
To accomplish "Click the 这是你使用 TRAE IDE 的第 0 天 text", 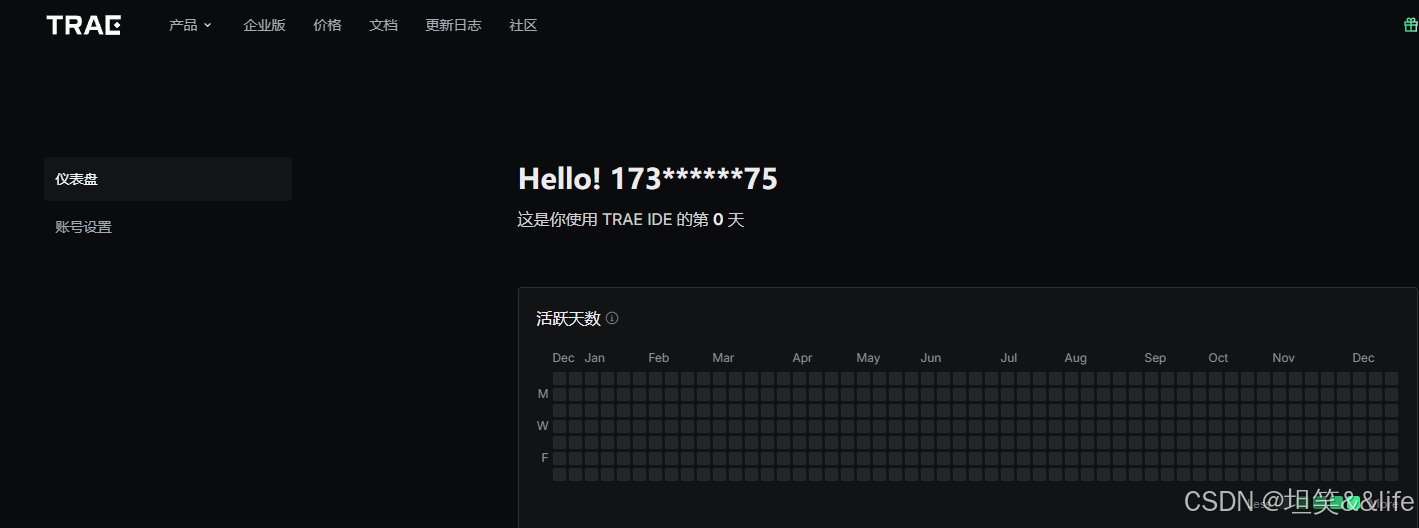I will point(631,220).
